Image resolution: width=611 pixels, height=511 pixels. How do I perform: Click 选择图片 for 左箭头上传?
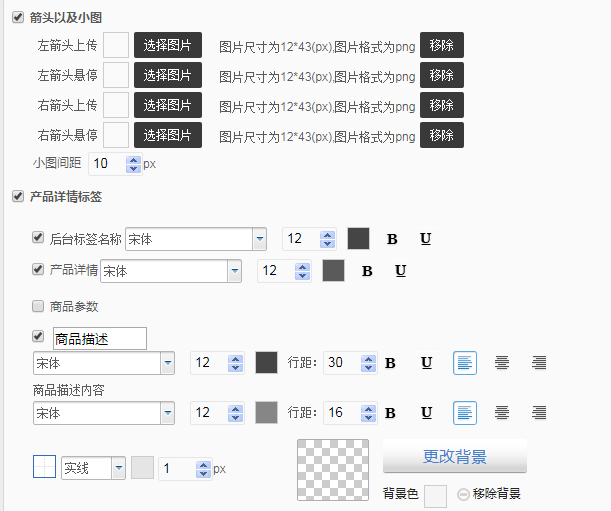(168, 45)
